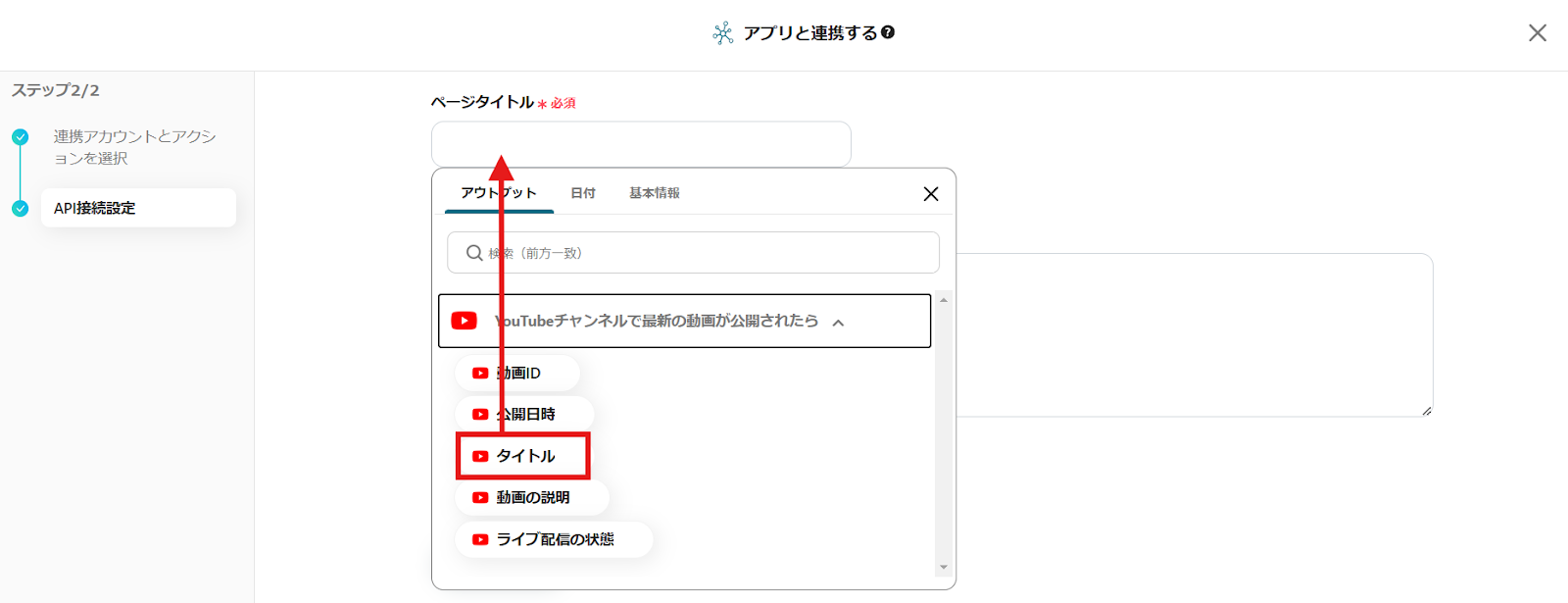Select the 動画ID output chip
The width and height of the screenshot is (1568, 603).
[517, 373]
